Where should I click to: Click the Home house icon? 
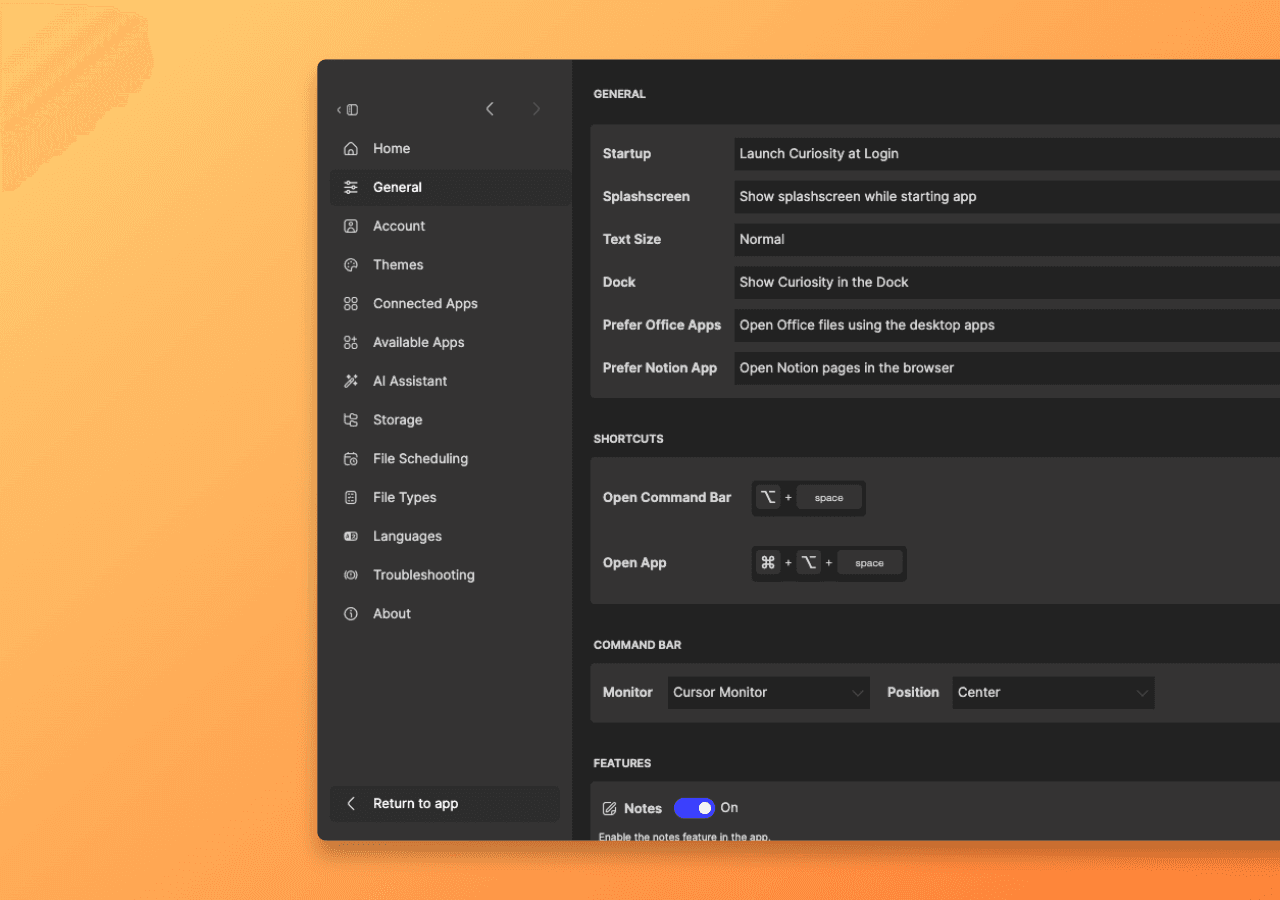[351, 148]
